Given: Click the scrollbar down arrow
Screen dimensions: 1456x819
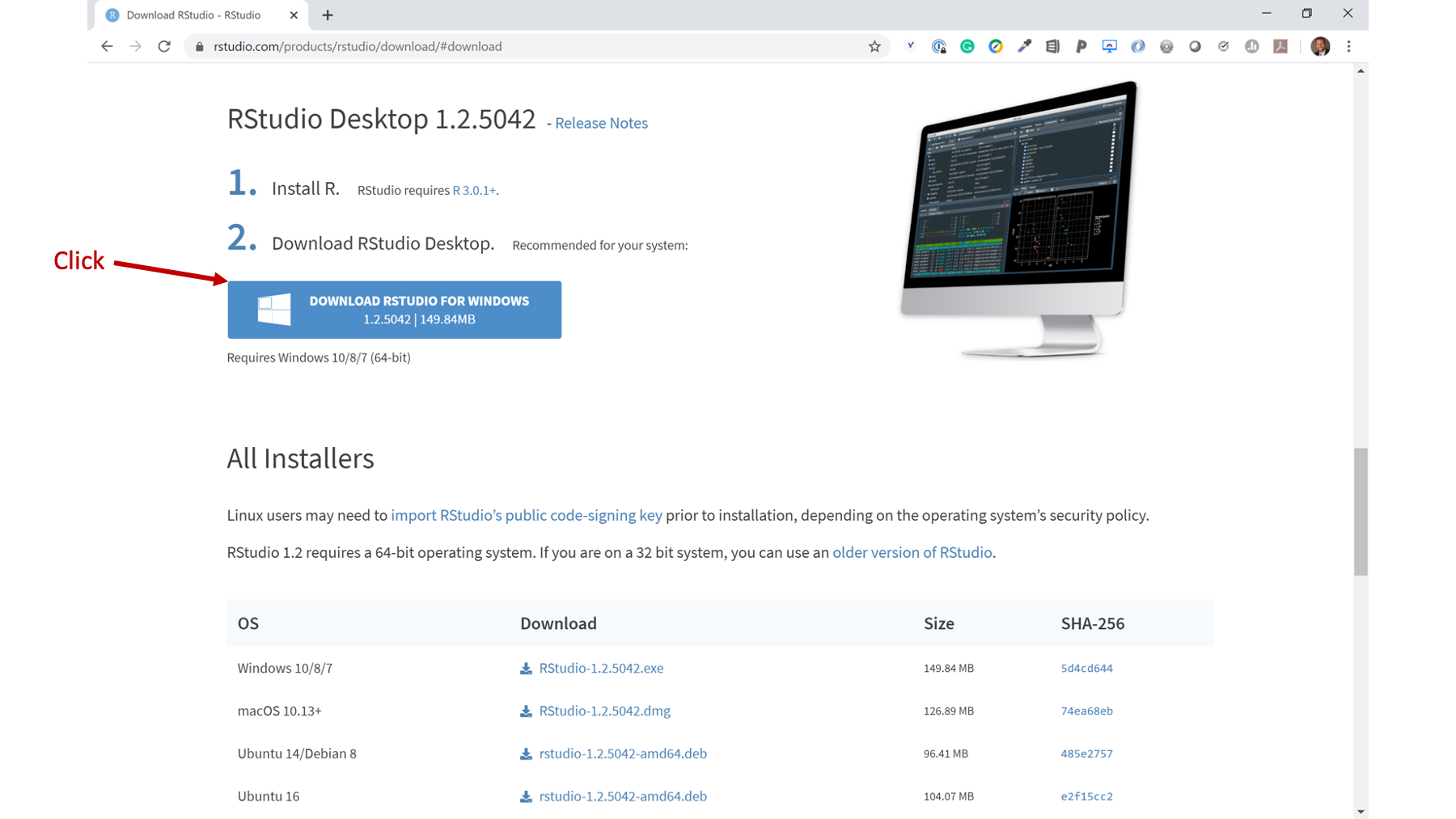Looking at the screenshot, I should tap(1361, 812).
